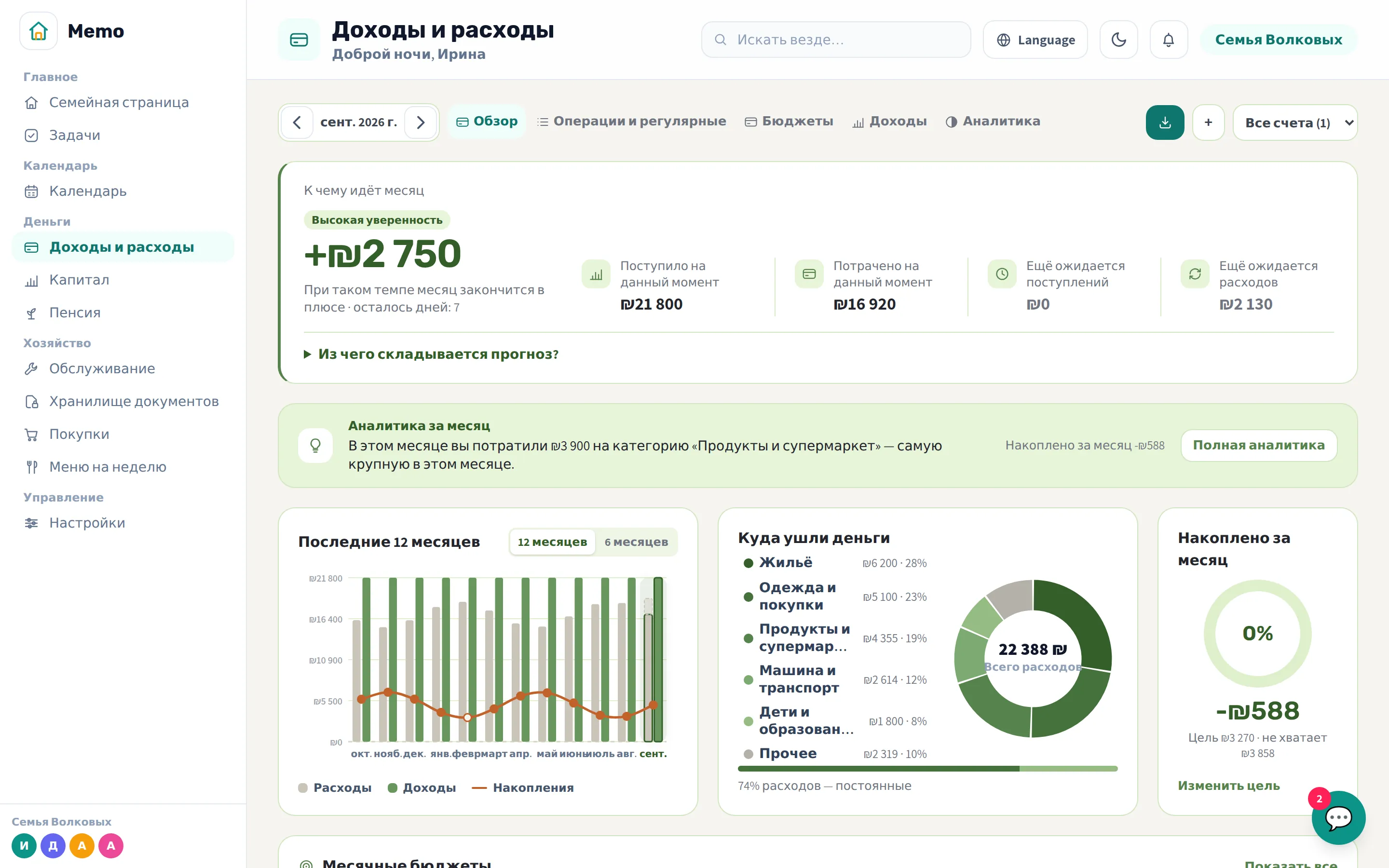
Task: Select the 12 месяцев chart range
Action: click(552, 542)
